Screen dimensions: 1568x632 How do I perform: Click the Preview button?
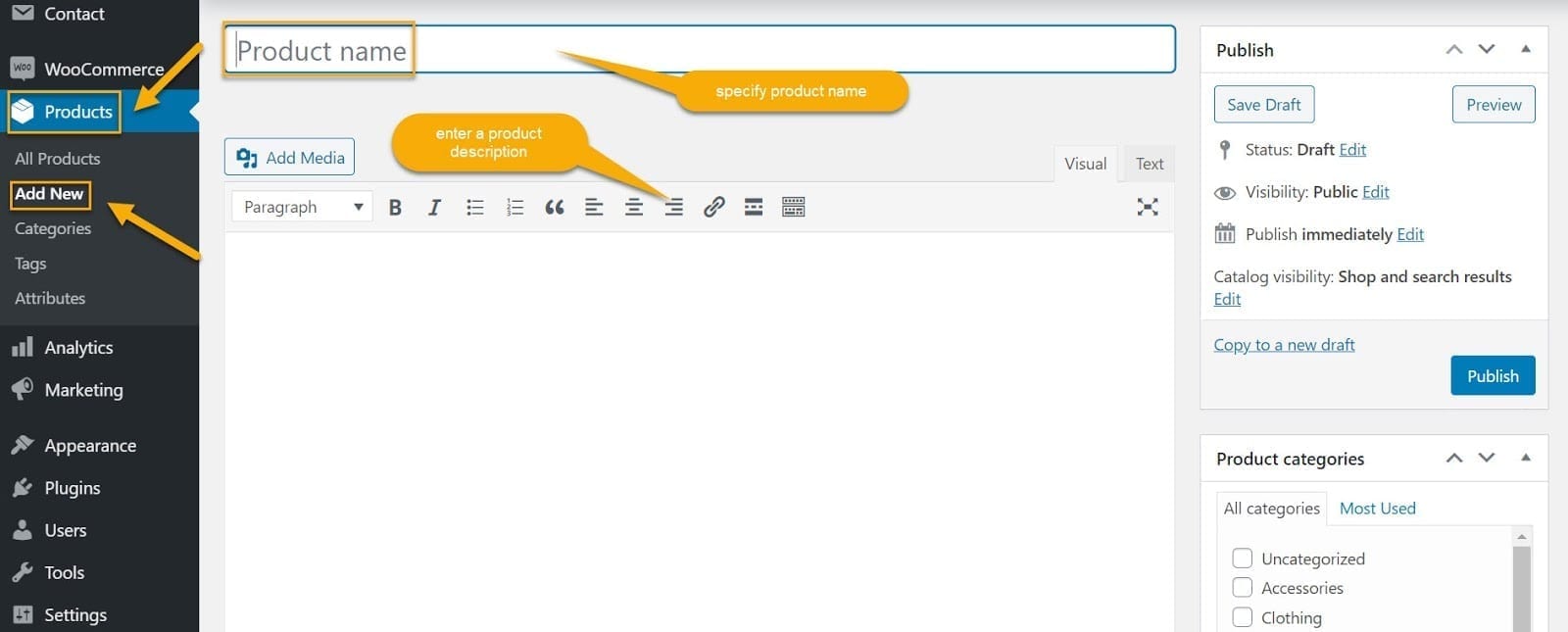(1494, 105)
